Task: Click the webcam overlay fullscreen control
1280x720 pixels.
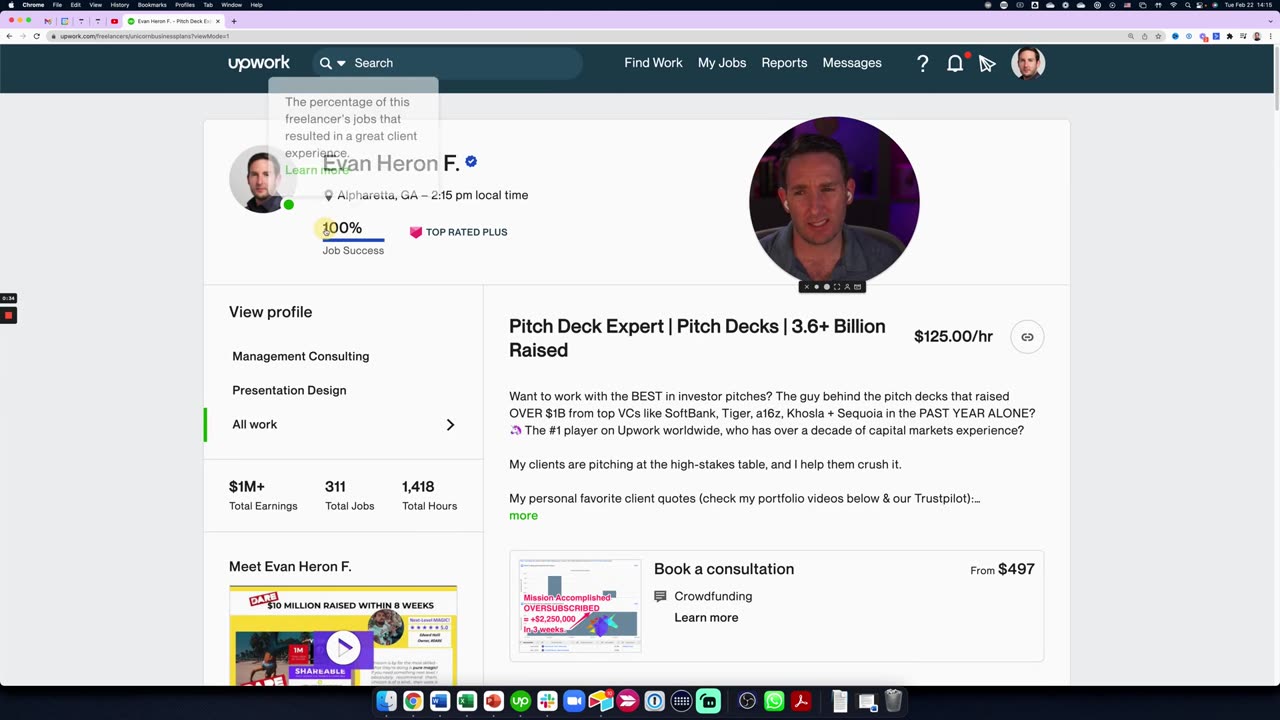Action: tap(837, 287)
